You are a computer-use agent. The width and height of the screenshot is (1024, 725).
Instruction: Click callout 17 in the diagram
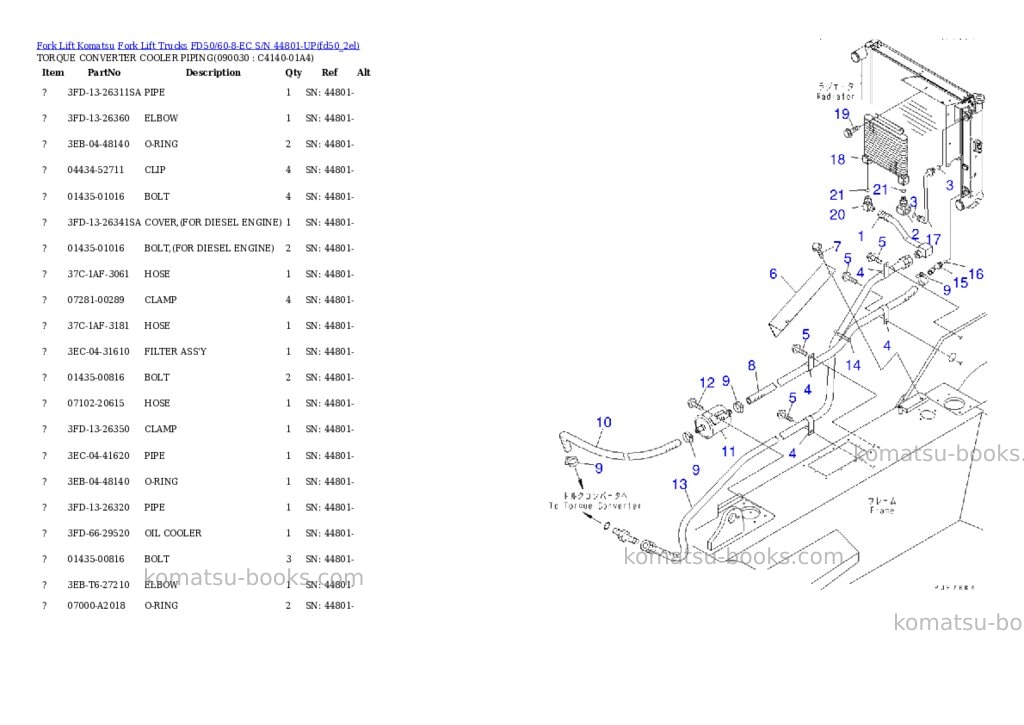(934, 240)
